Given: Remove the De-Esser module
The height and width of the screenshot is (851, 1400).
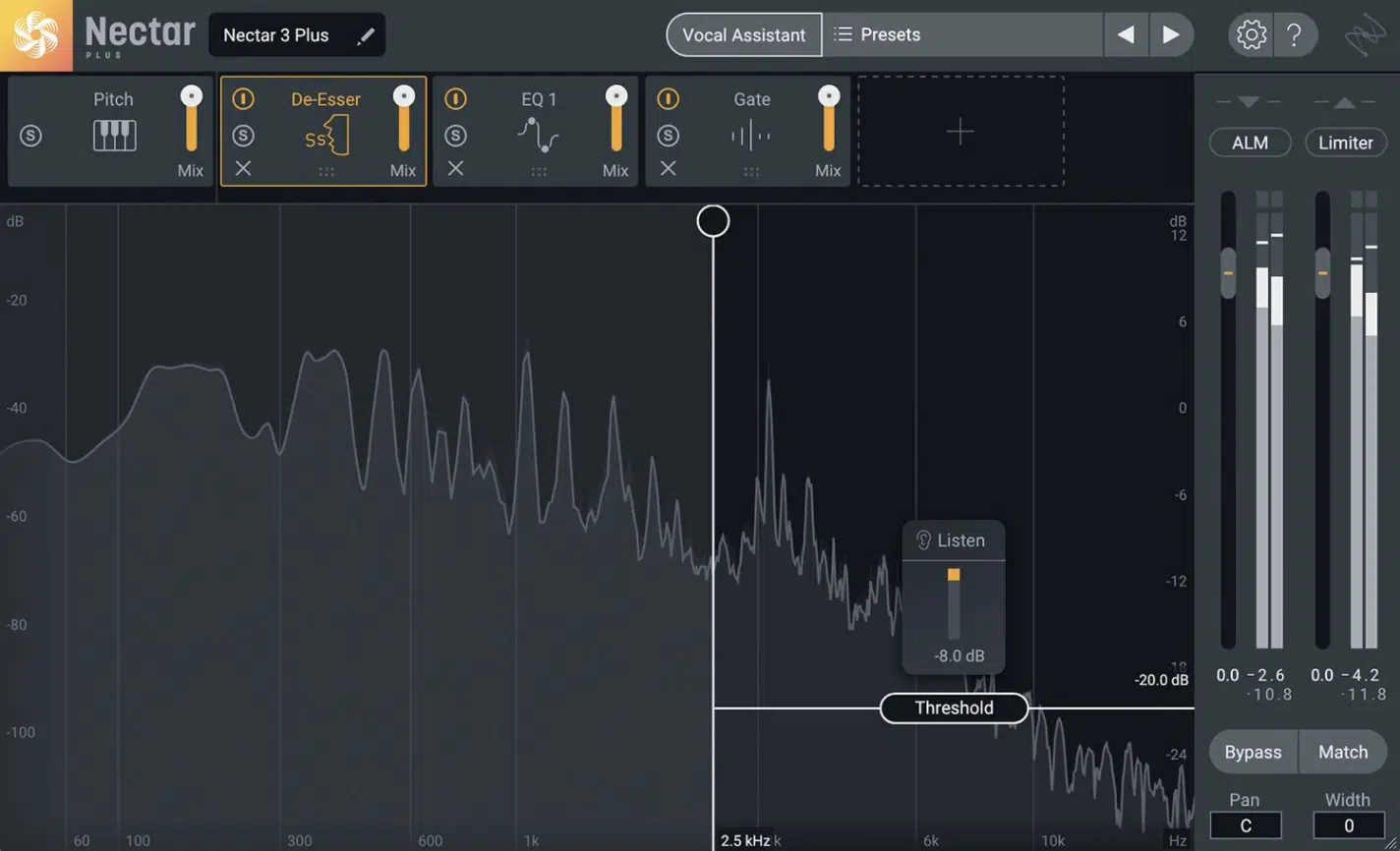Looking at the screenshot, I should point(243,169).
